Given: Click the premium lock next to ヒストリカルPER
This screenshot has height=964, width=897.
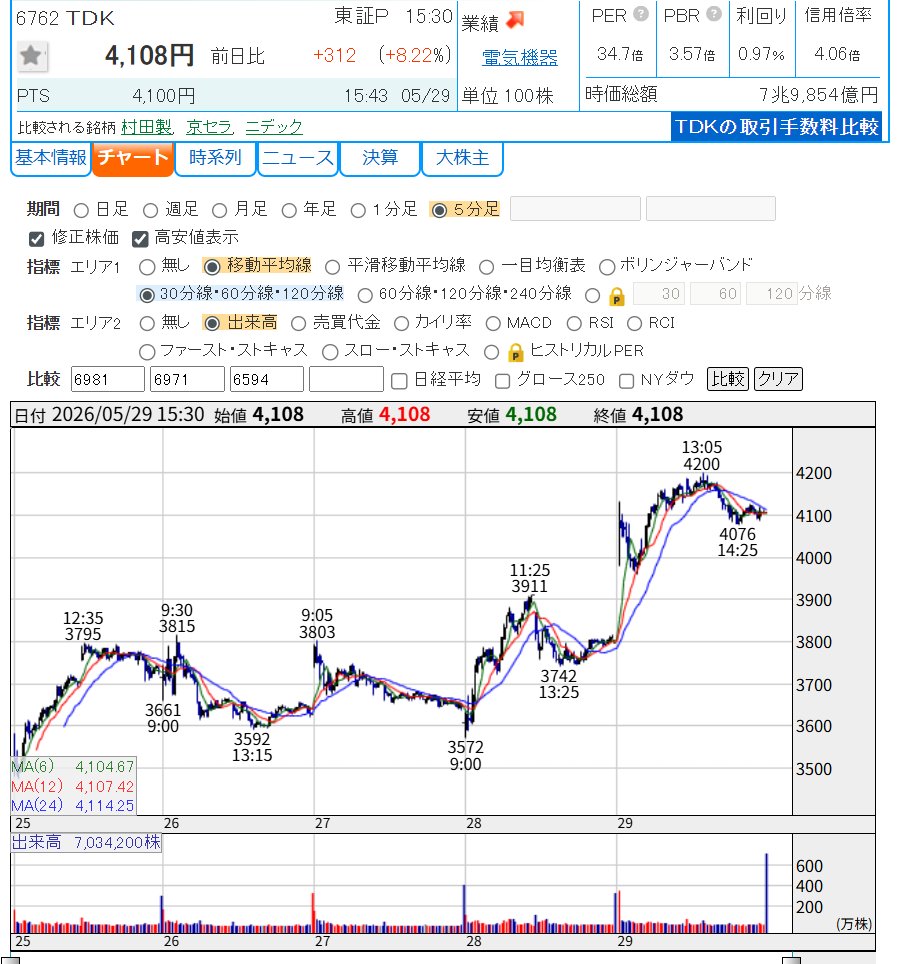Looking at the screenshot, I should coord(515,352).
